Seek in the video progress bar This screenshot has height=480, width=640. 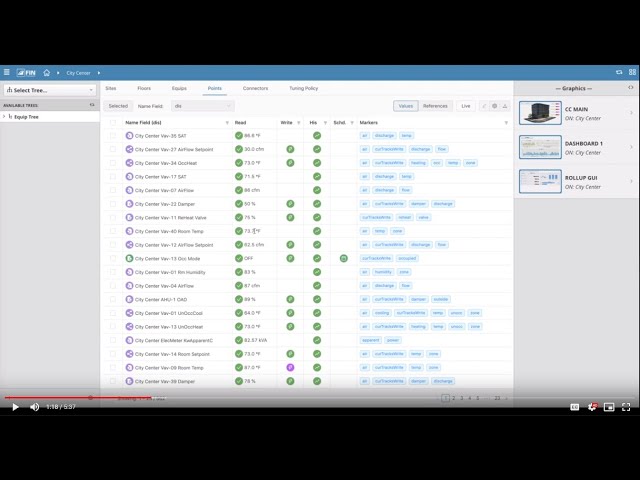point(320,397)
